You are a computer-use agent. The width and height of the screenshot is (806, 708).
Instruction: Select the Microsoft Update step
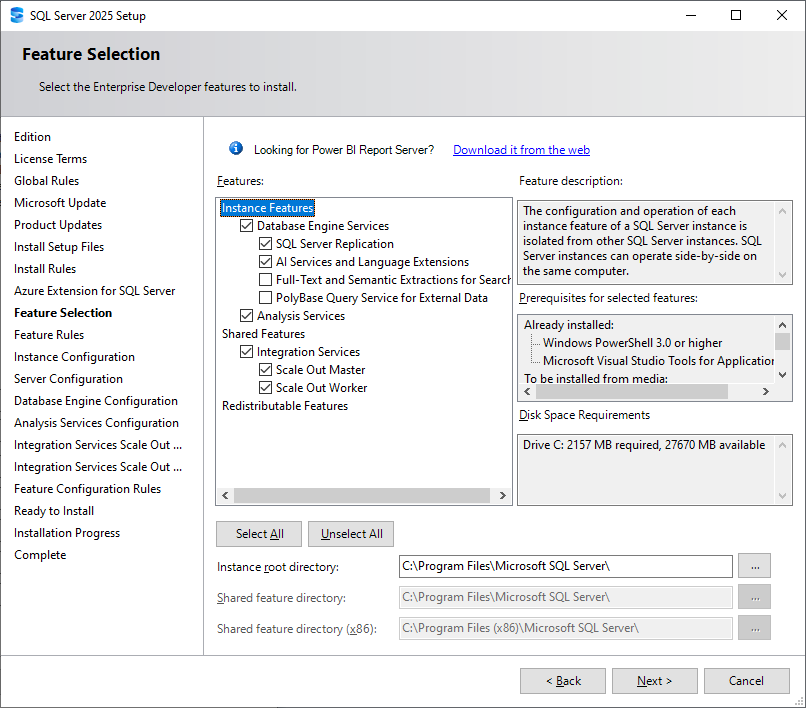coord(60,203)
